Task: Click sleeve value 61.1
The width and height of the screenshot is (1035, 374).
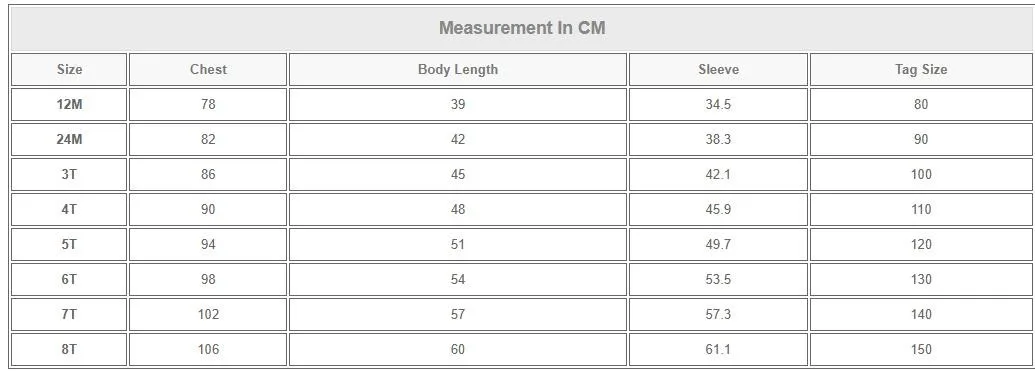Action: coord(718,349)
